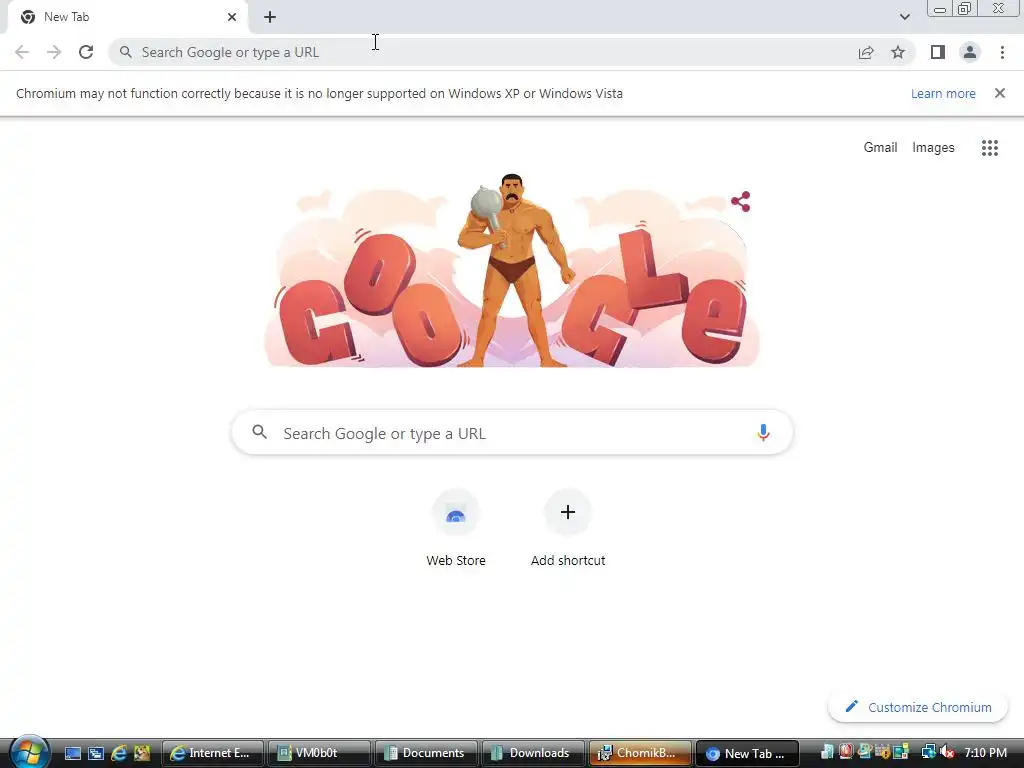Switch to Documents taskbar window
The width and height of the screenshot is (1024, 768).
426,753
